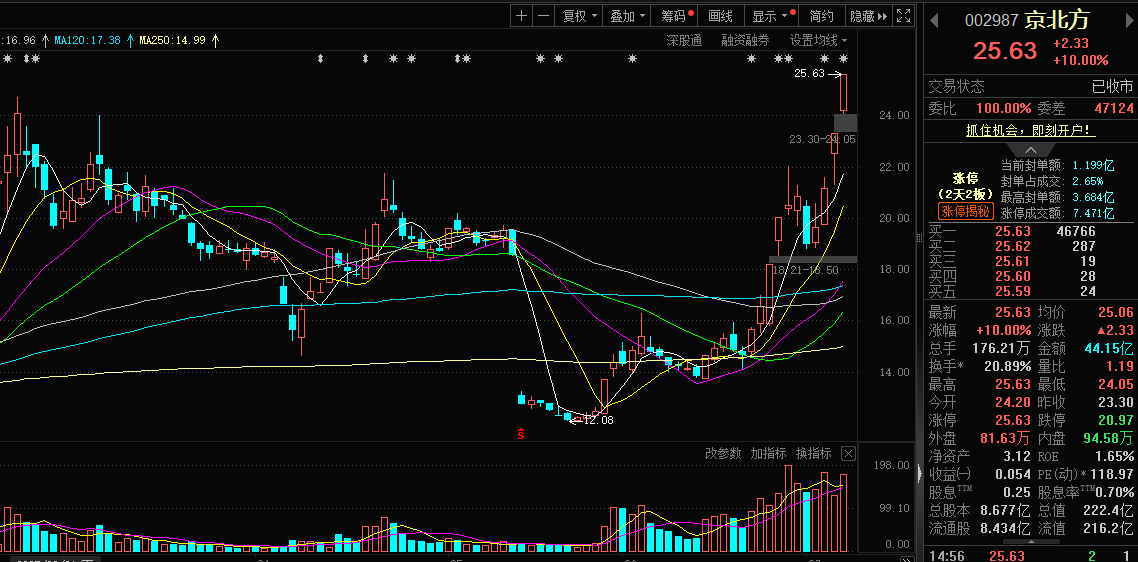1138x562 pixels.
Task: Select the 买一 bid row at 25.63
Action: point(1031,232)
